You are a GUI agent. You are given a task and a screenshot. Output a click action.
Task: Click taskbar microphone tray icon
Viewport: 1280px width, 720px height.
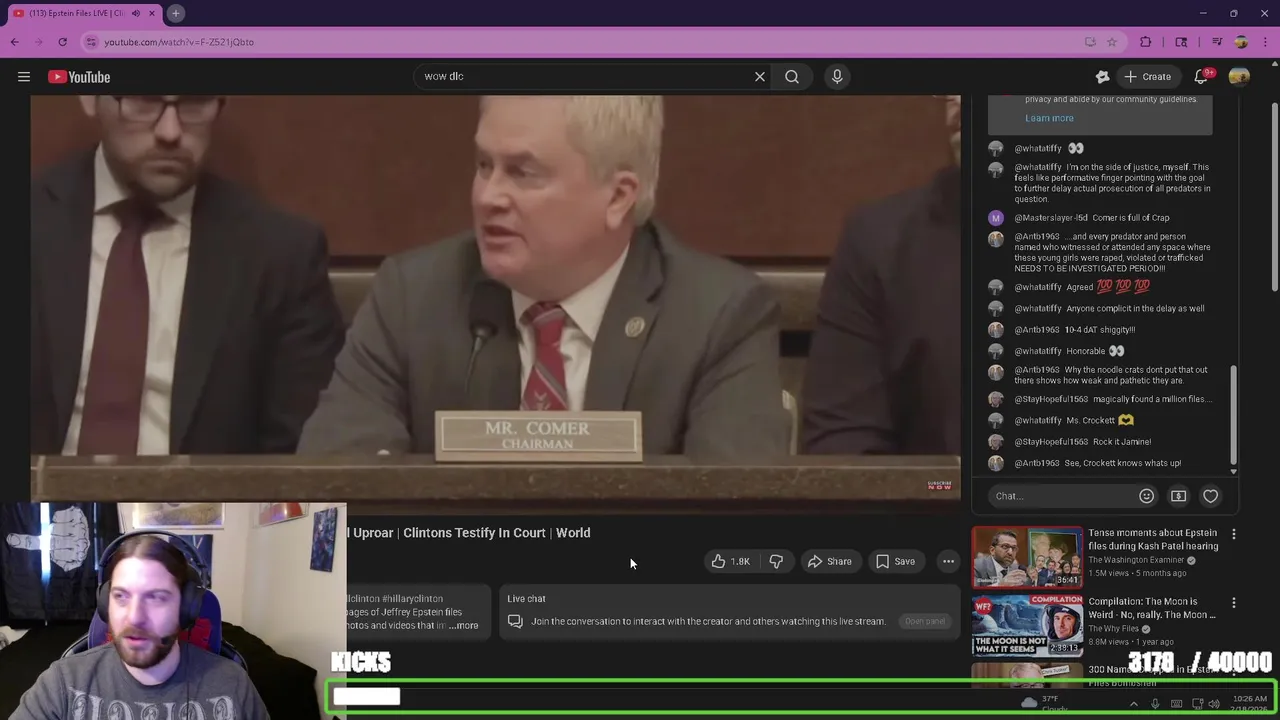(x=1155, y=704)
